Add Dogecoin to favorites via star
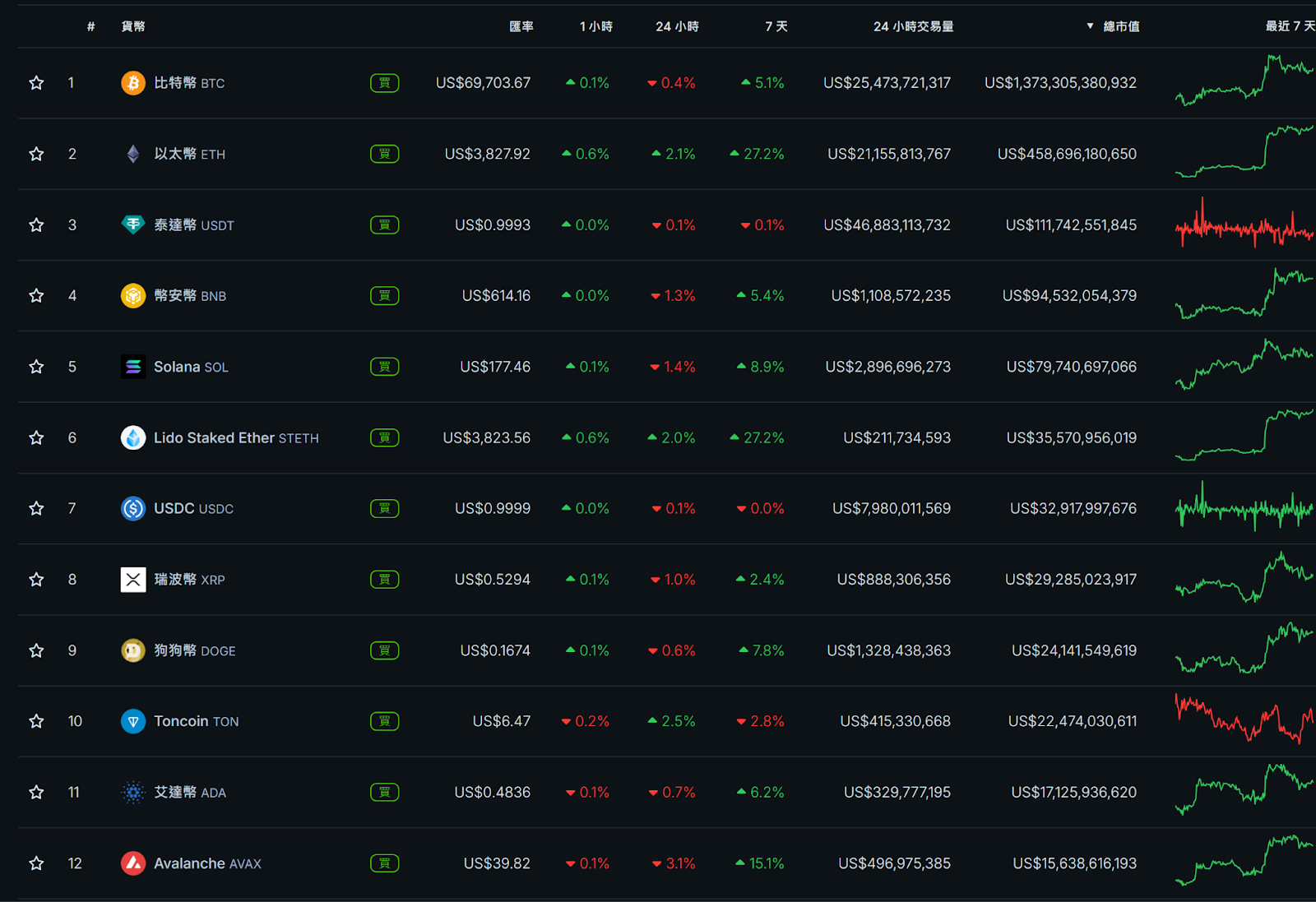The image size is (1316, 902). (x=36, y=650)
